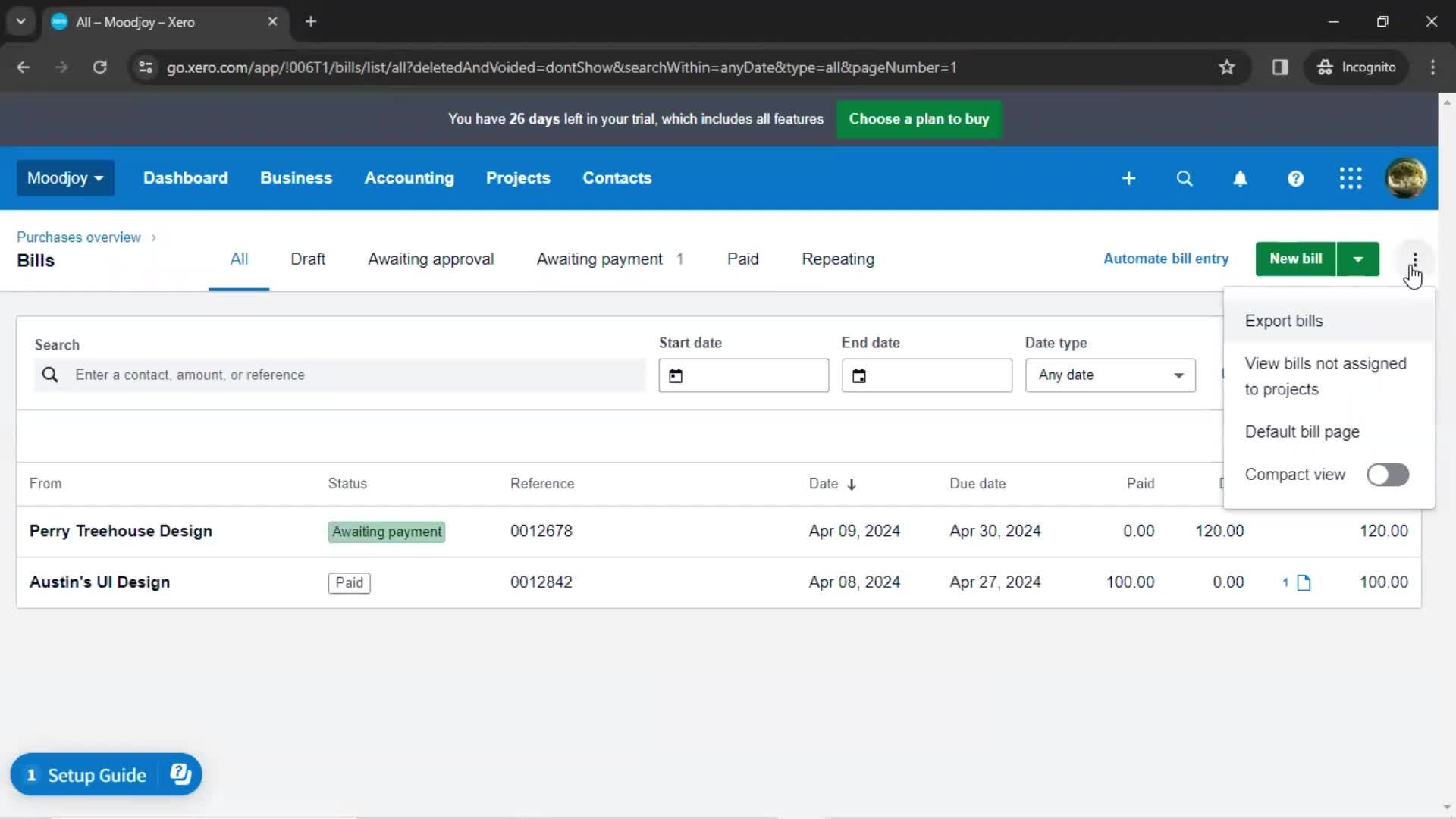This screenshot has width=1456, height=819.
Task: Click the three-dot more options icon beside New bill
Action: tap(1414, 259)
